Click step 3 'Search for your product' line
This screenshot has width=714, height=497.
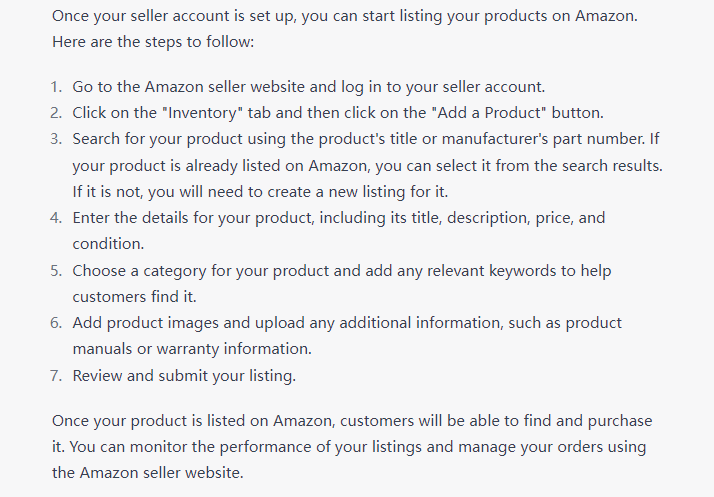tap(366, 138)
